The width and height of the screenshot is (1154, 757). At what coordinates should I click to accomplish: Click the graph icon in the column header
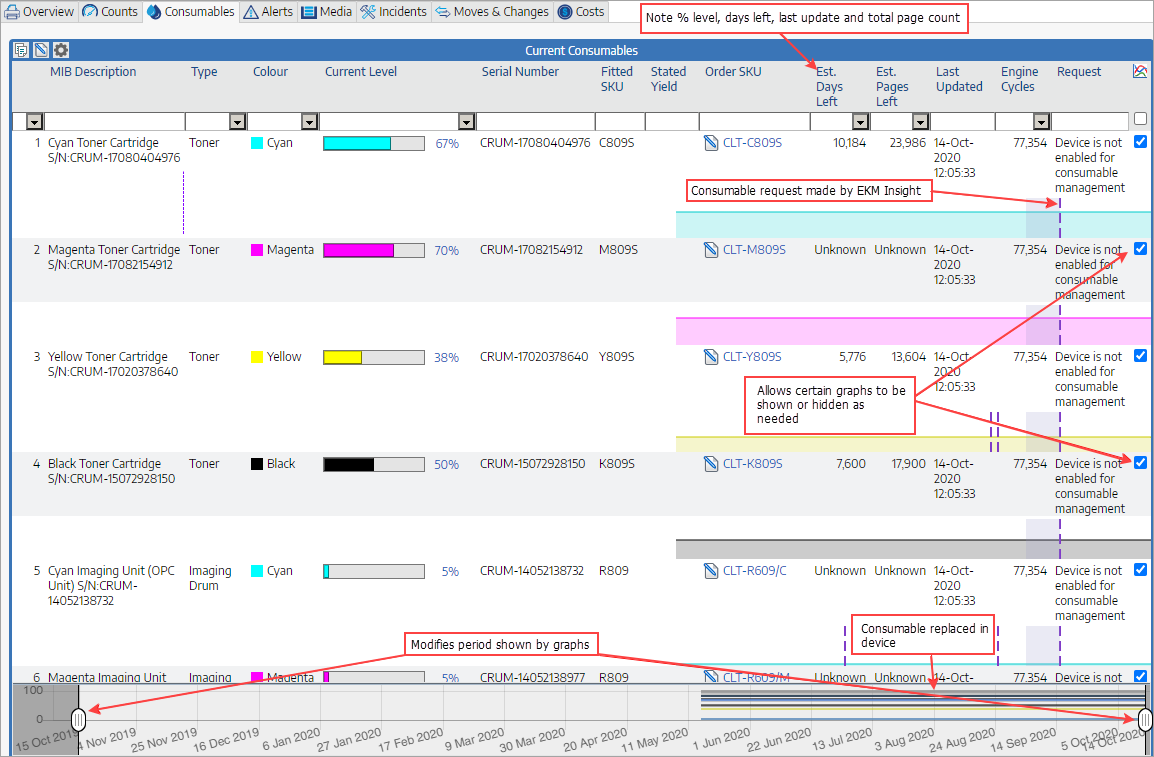pyautogui.click(x=1140, y=72)
